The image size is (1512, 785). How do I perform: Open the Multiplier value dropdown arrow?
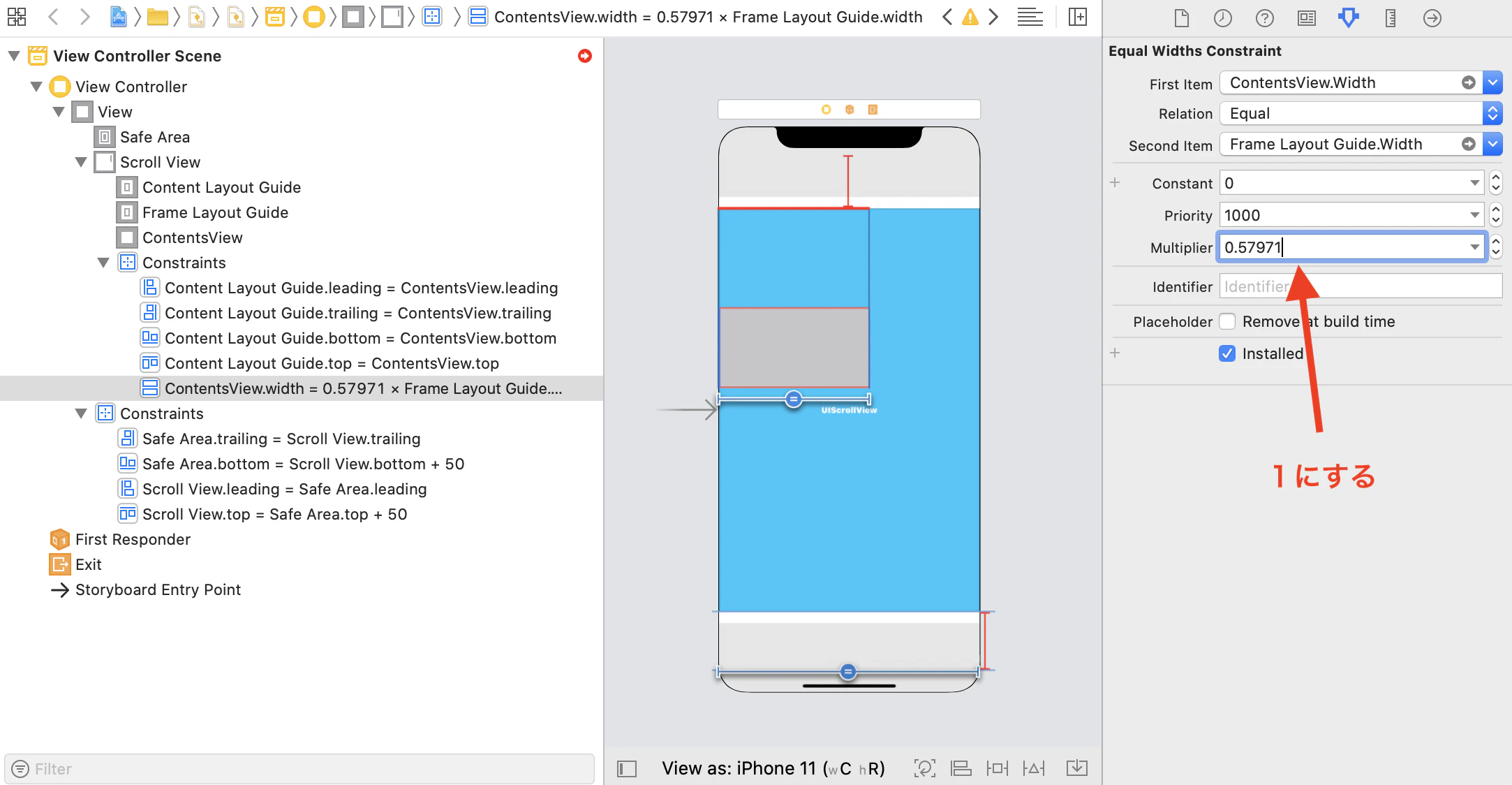1474,247
